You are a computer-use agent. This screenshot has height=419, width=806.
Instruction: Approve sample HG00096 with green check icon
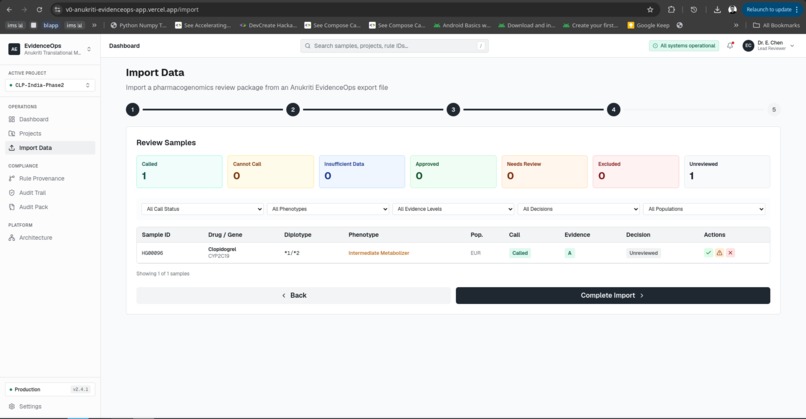click(x=708, y=253)
